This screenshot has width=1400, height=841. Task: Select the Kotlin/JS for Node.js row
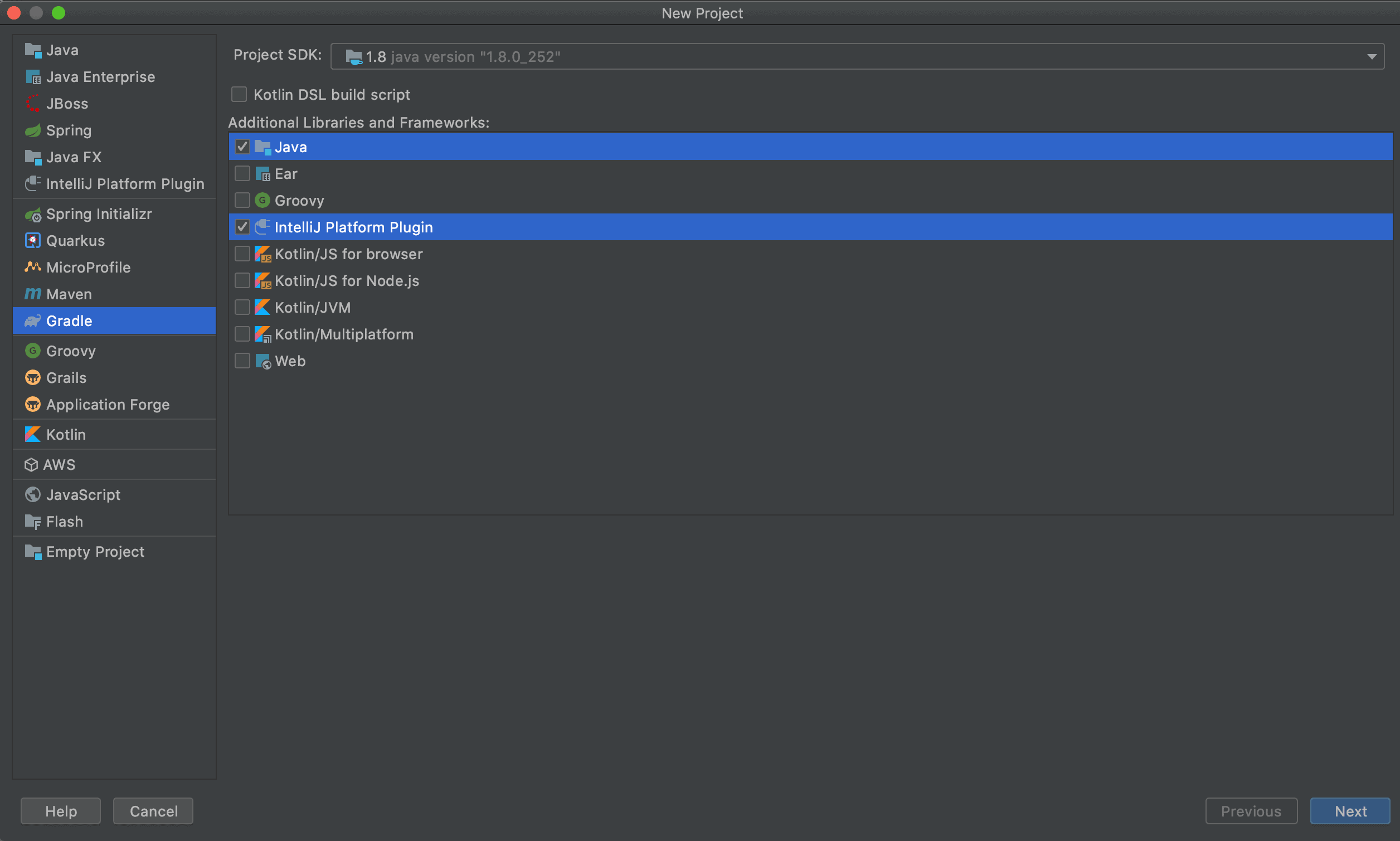point(347,280)
